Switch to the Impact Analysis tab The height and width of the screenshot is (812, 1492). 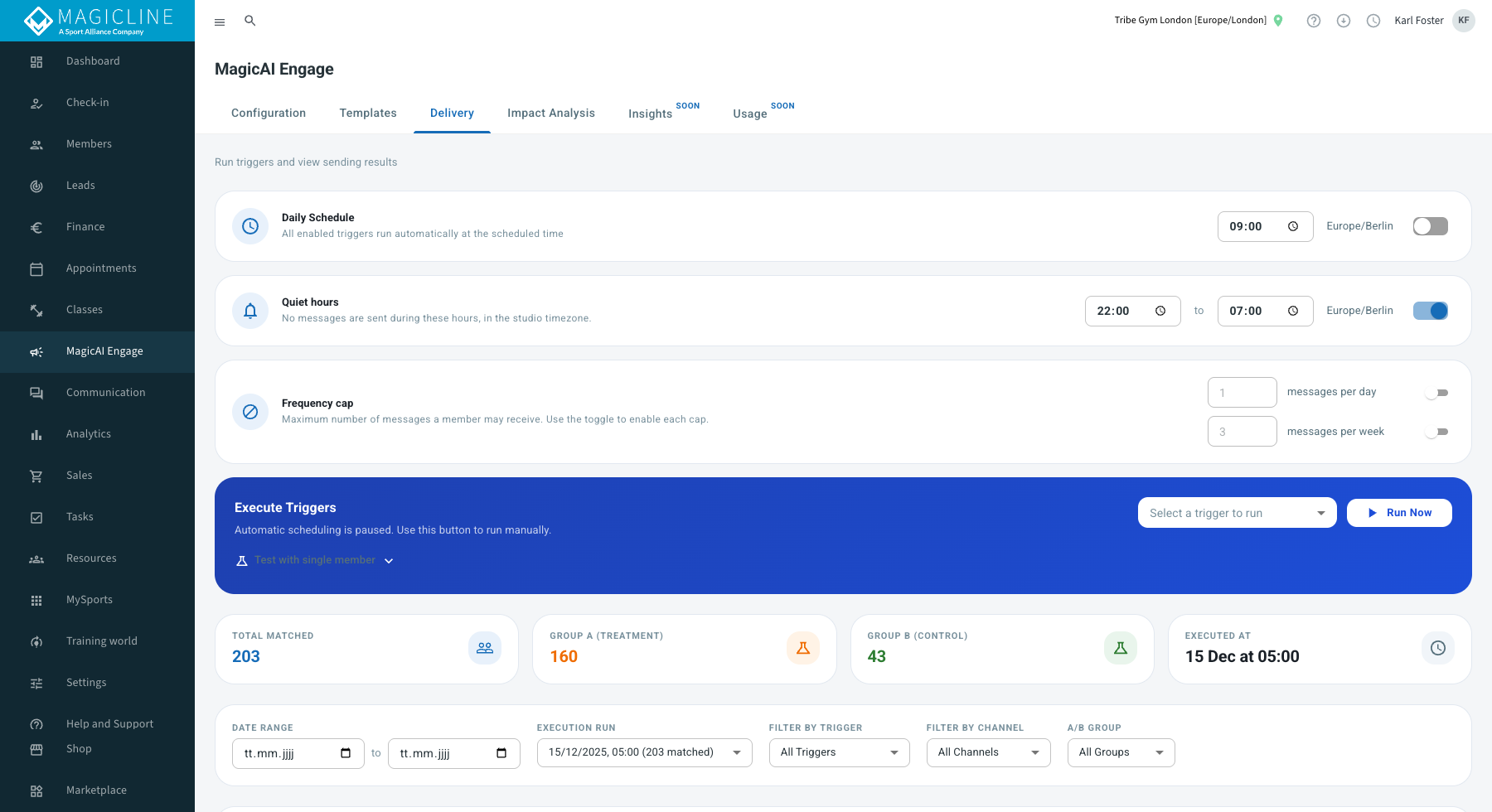[551, 114]
